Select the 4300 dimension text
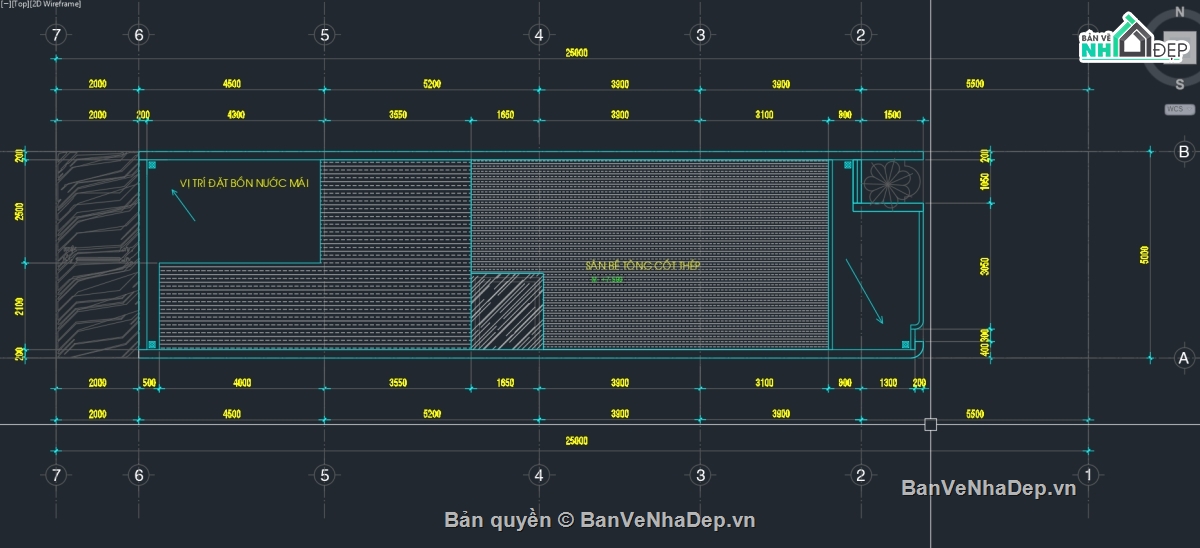Viewport: 1200px width, 548px height. point(236,115)
